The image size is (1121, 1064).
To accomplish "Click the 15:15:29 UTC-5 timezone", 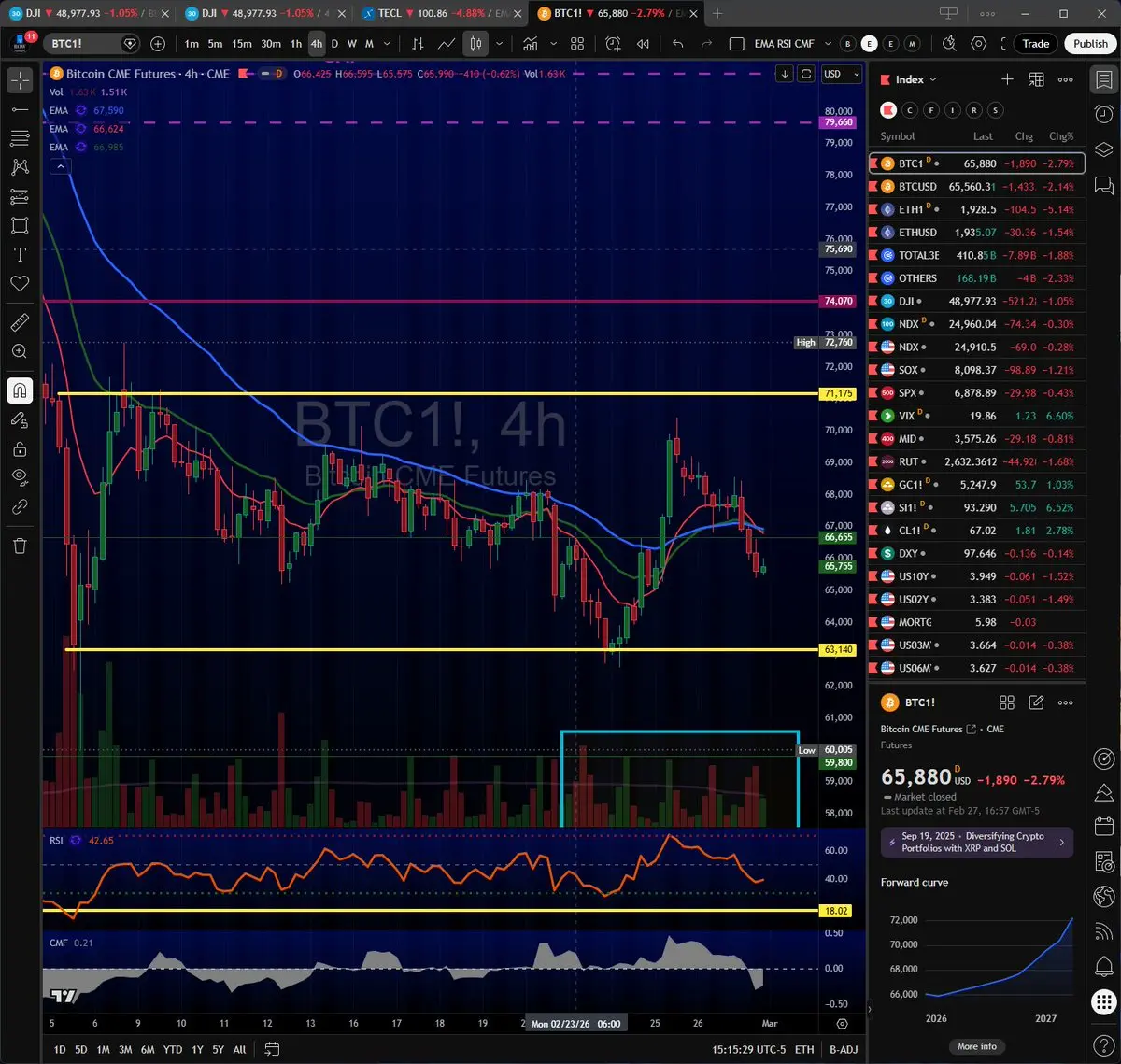I will [748, 1050].
